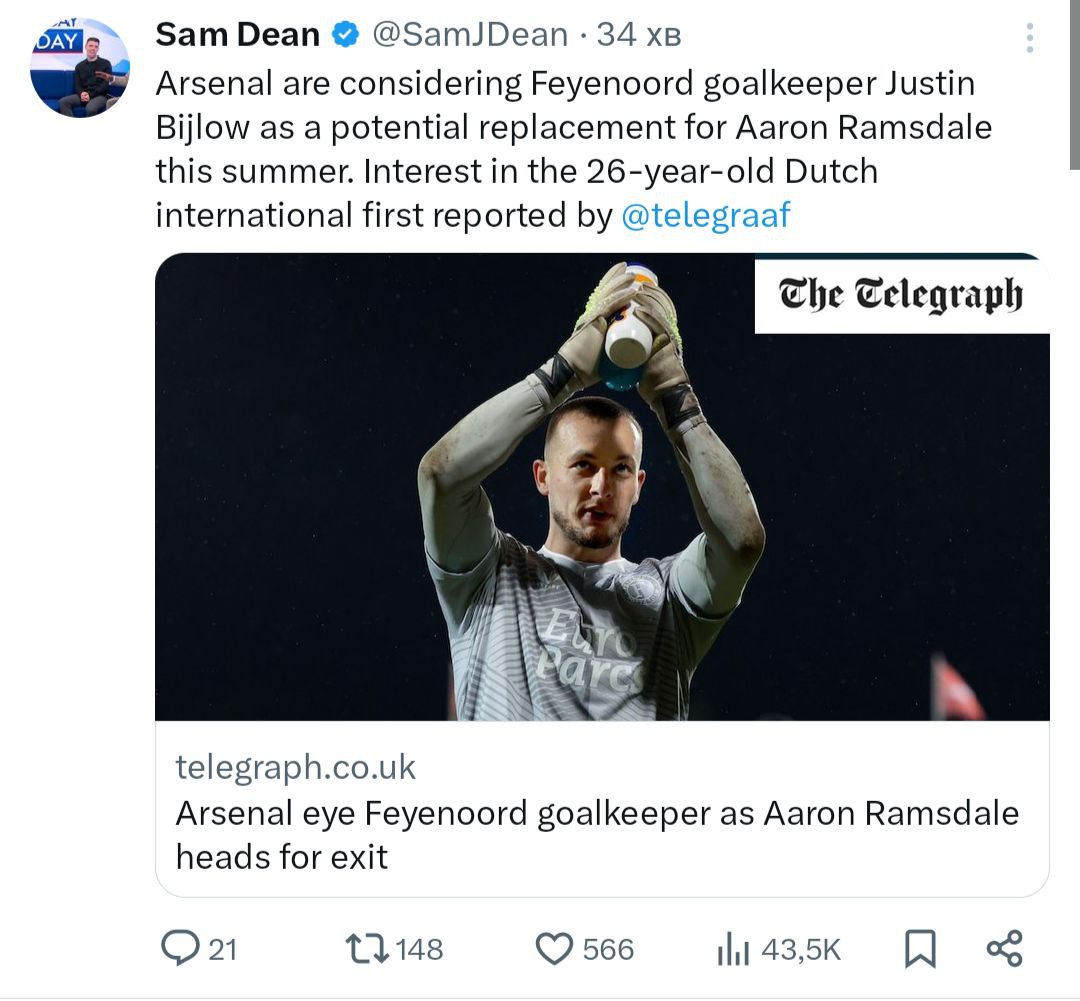Open the @SamJDean handle link
Image resolution: width=1080 pixels, height=1001 pixels.
[x=469, y=36]
